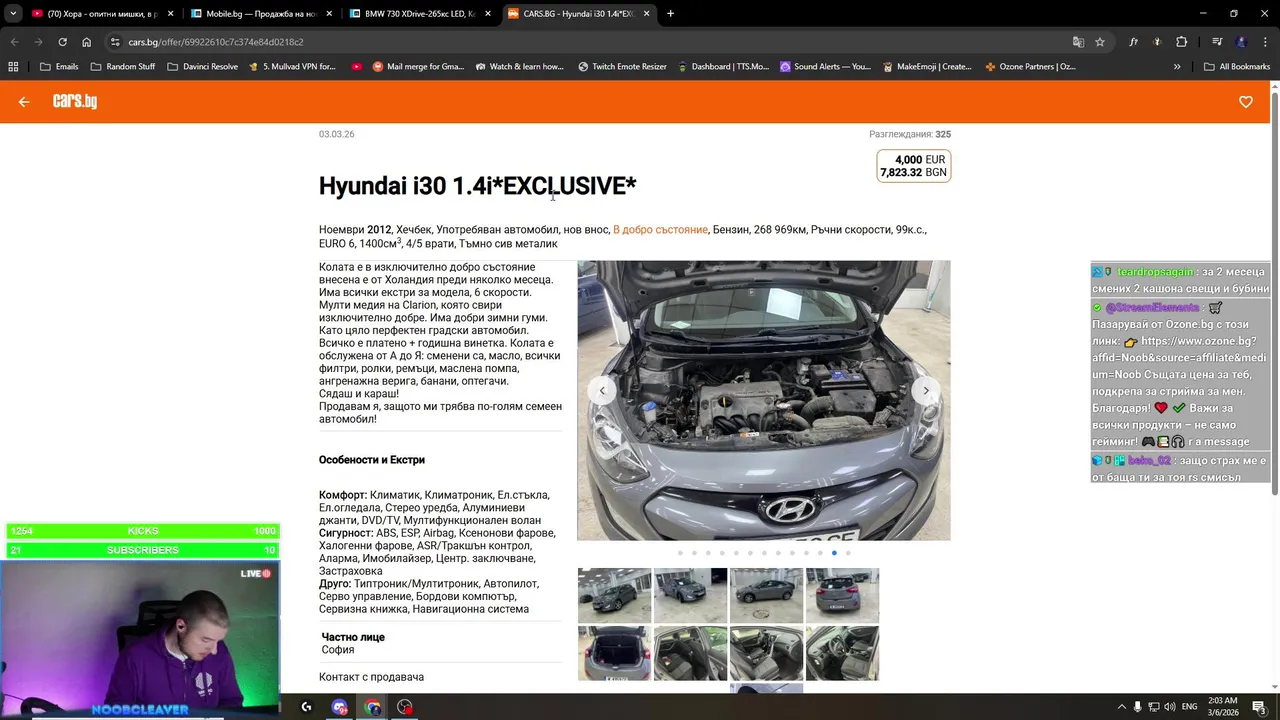Click the taskbar clock showing 2:03 AM
Image resolution: width=1280 pixels, height=720 pixels.
[x=1222, y=707]
